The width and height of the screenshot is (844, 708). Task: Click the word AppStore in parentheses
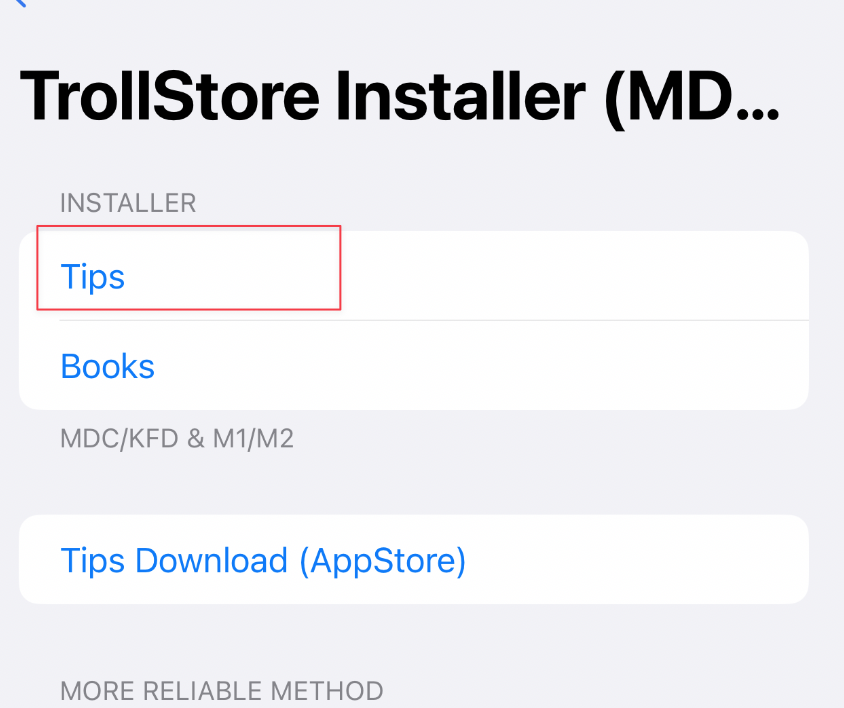383,560
